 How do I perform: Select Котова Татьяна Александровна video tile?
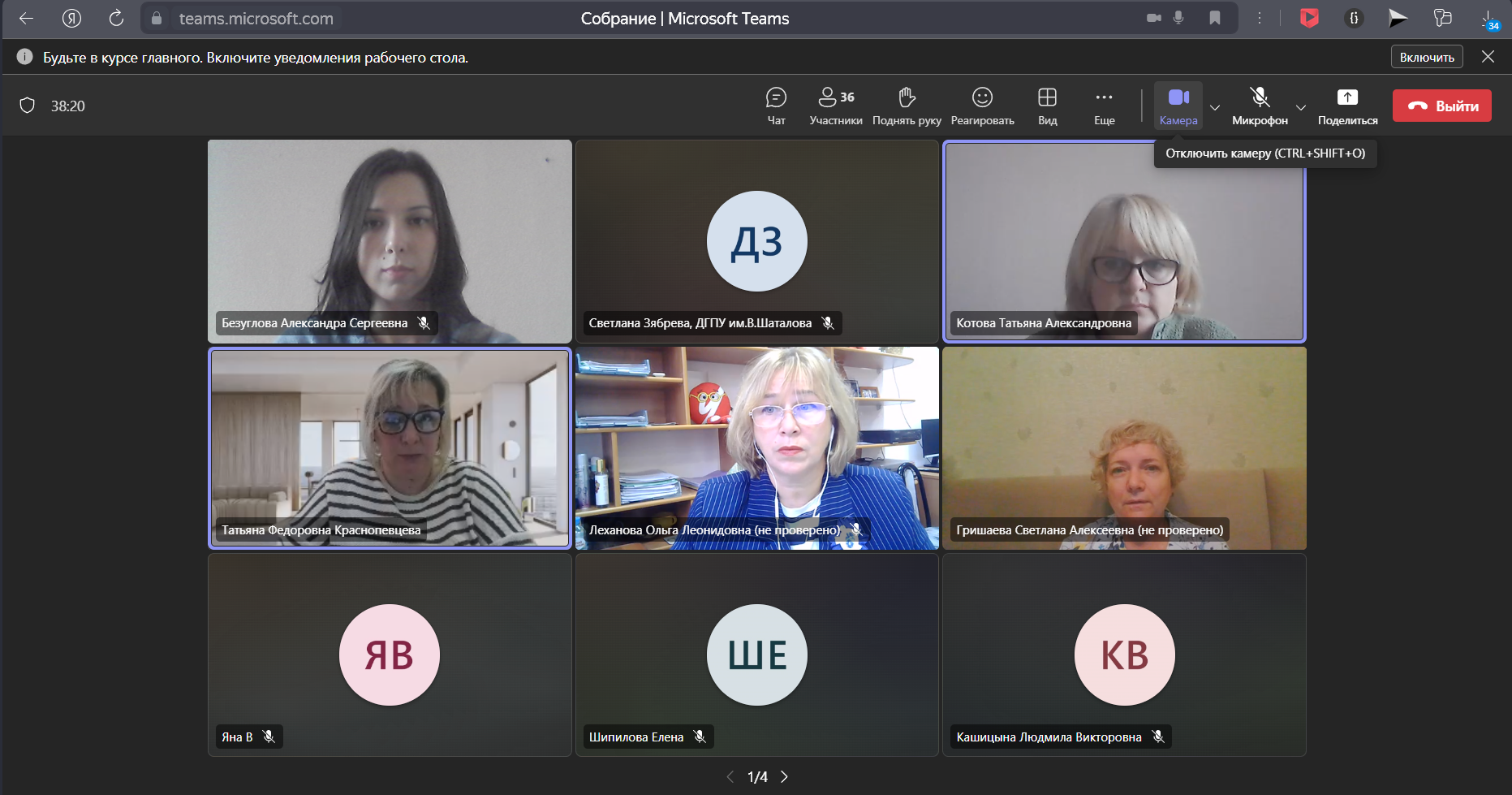coord(1124,241)
